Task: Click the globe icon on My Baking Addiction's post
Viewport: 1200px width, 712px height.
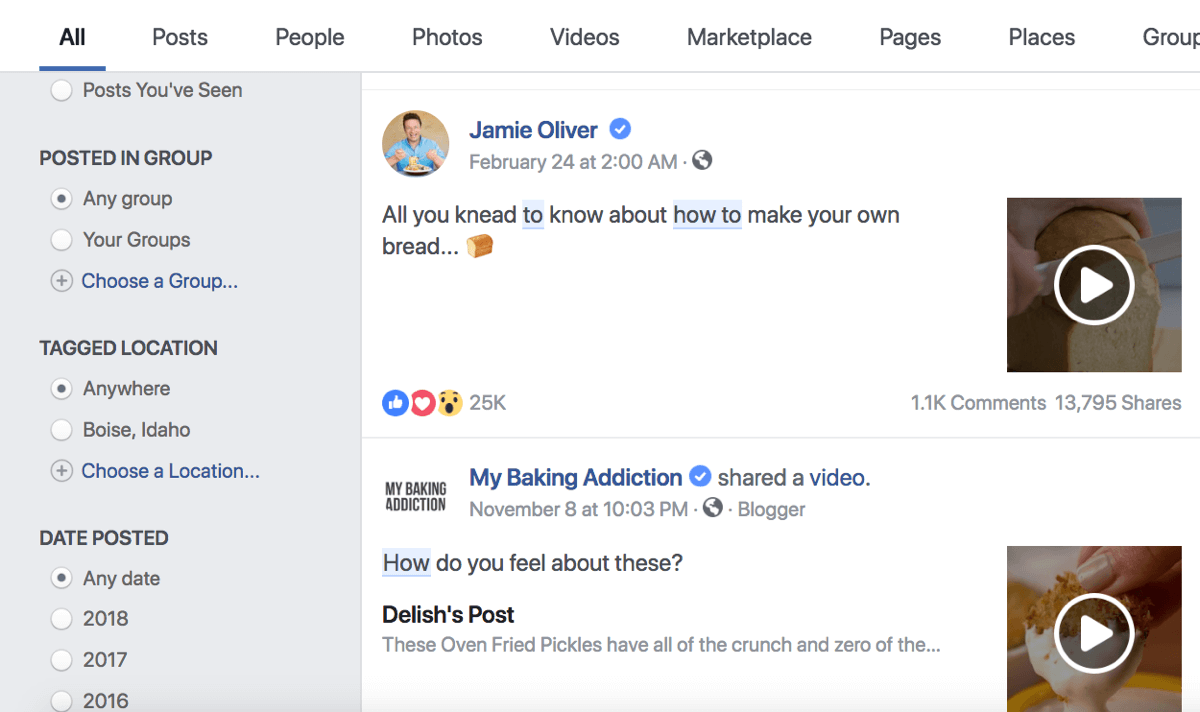Action: [x=712, y=509]
